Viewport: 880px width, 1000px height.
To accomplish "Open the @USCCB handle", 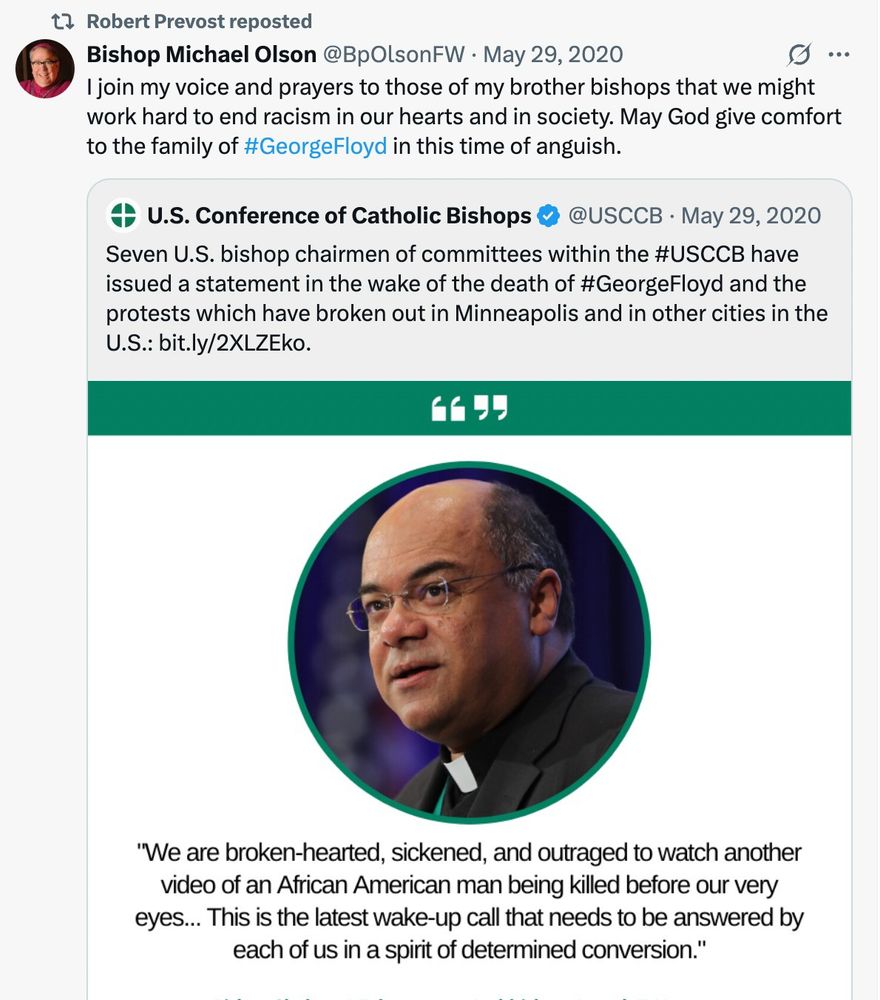I will (615, 216).
